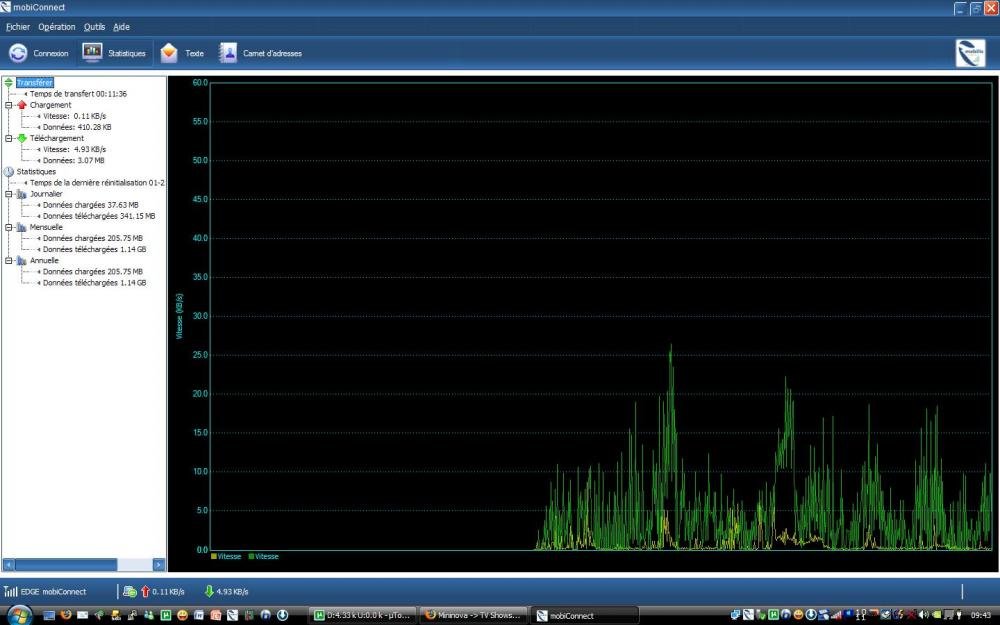Collapse the Annuelle statistics node

tap(9, 260)
